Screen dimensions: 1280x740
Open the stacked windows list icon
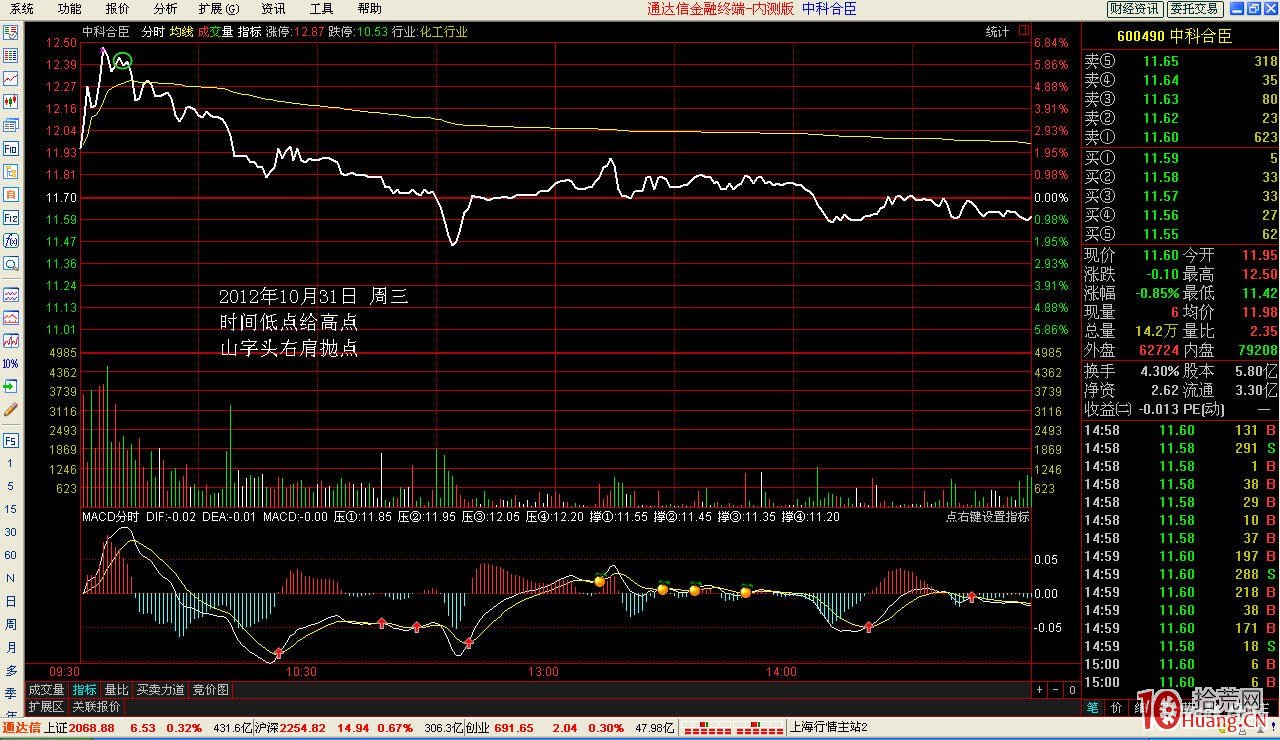point(11,125)
